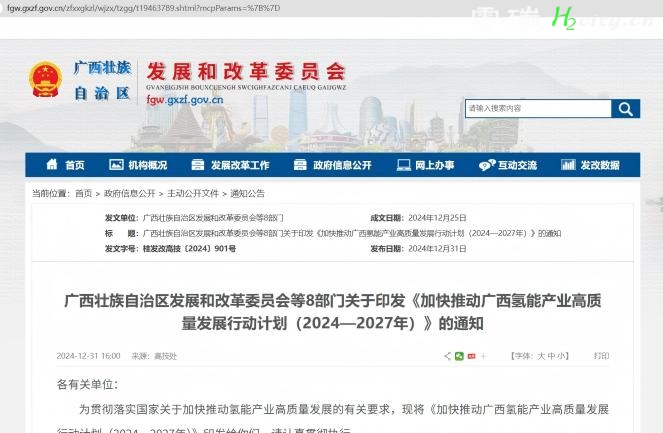Click the 发展和改革委员会 header title
This screenshot has width=663, height=433.
[x=246, y=71]
